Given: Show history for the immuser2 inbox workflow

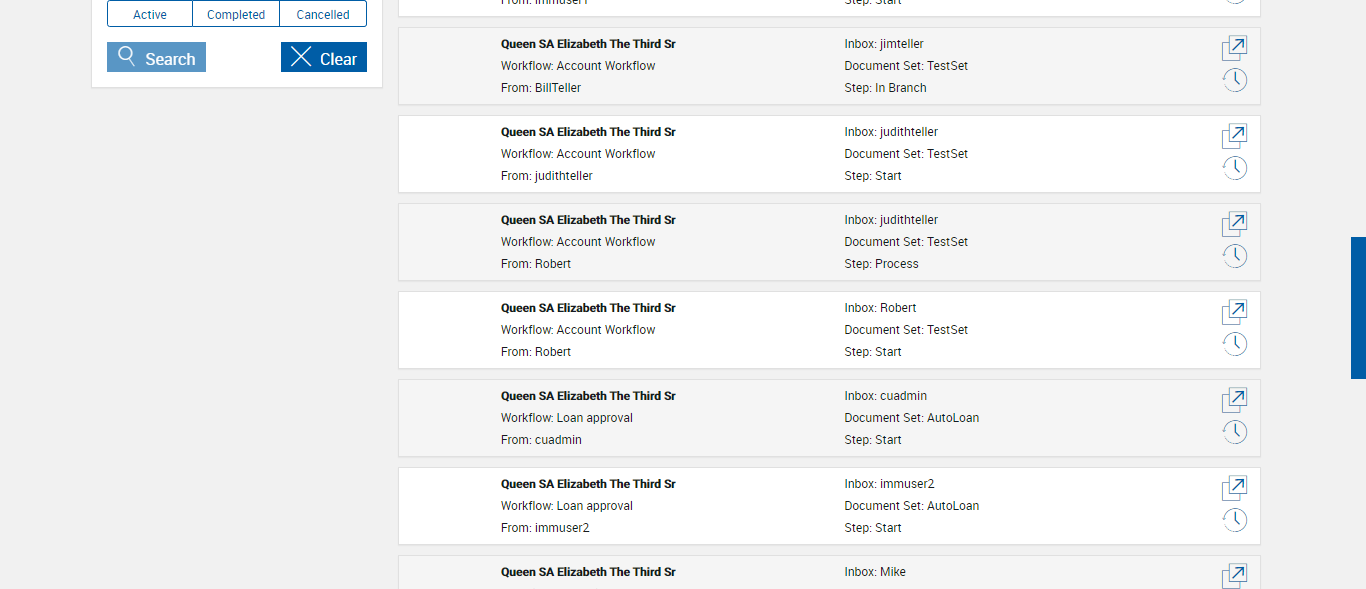Looking at the screenshot, I should click(x=1234, y=521).
